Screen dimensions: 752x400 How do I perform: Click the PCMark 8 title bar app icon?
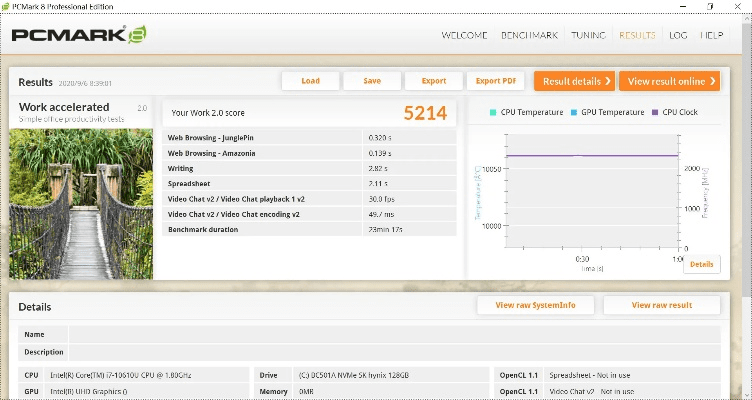click(7, 7)
